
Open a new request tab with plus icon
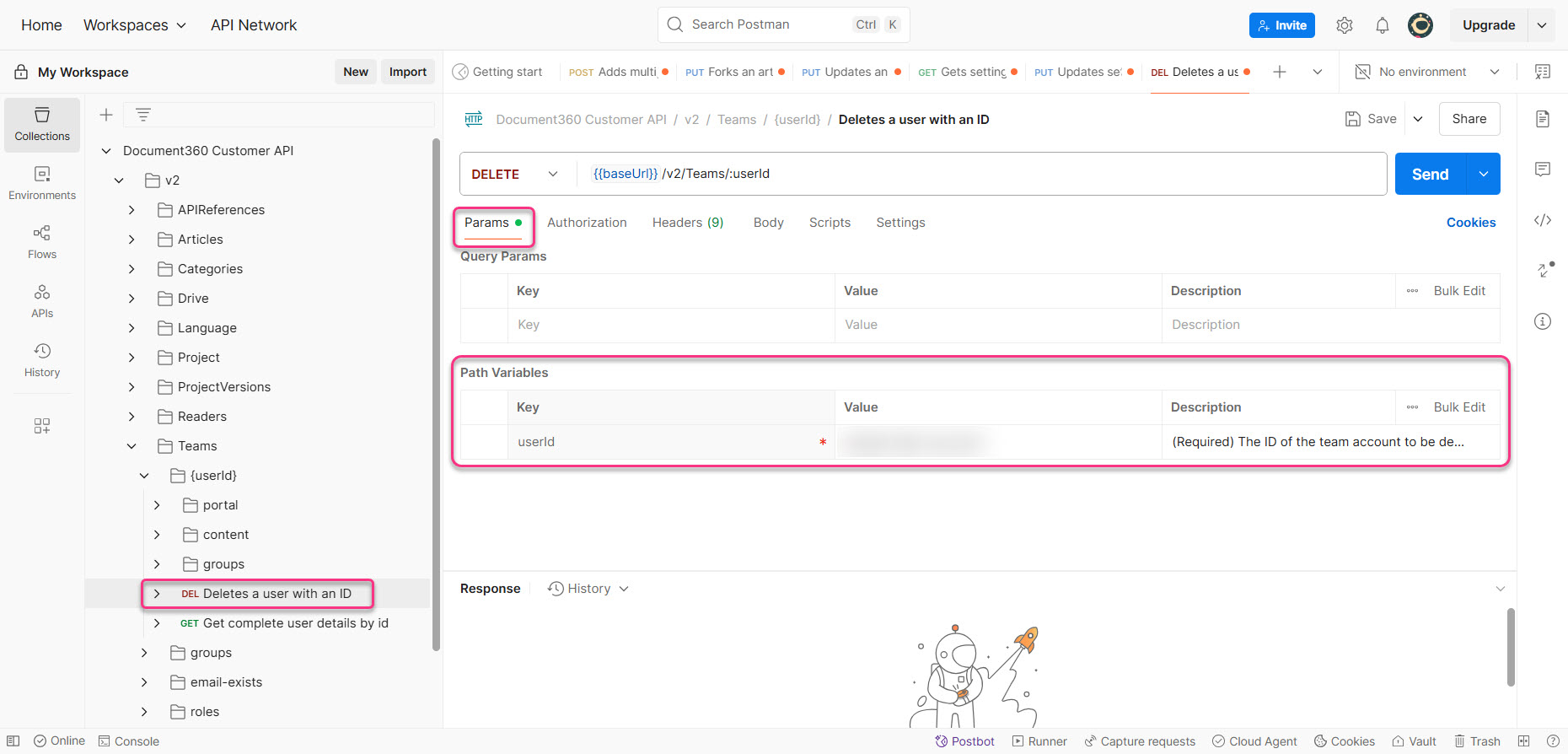pyautogui.click(x=1280, y=72)
